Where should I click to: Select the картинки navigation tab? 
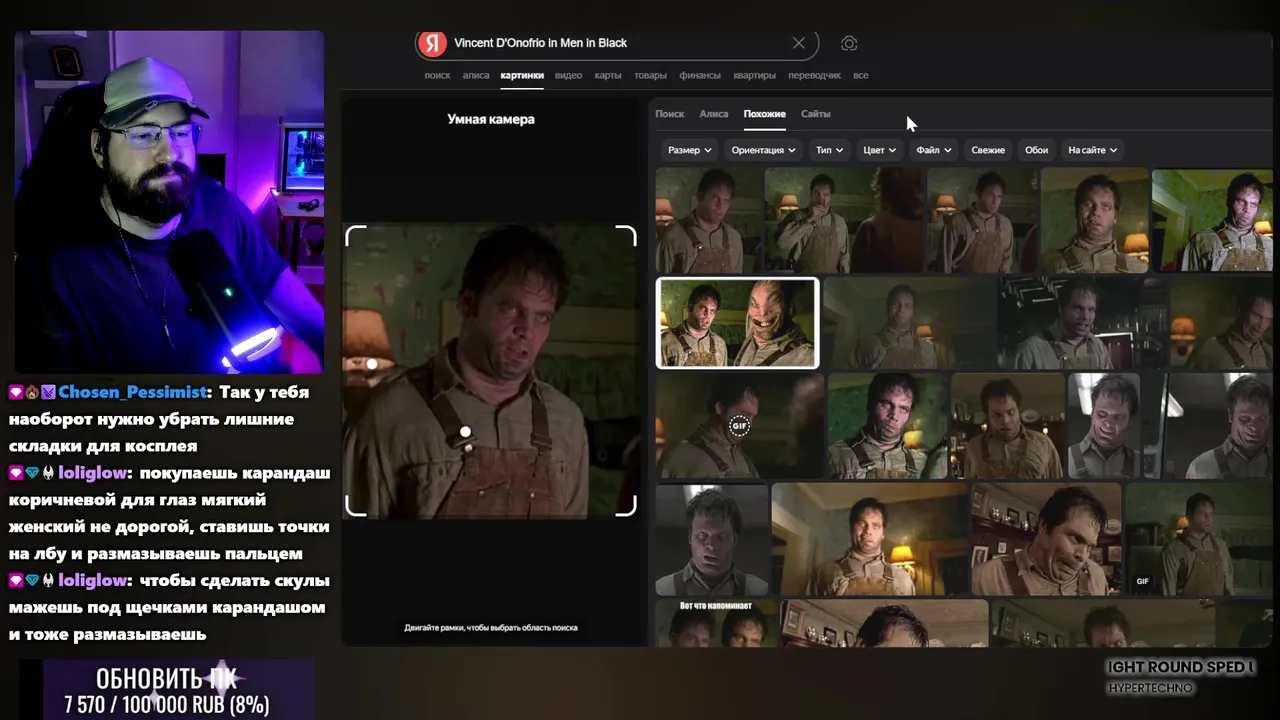(x=522, y=75)
